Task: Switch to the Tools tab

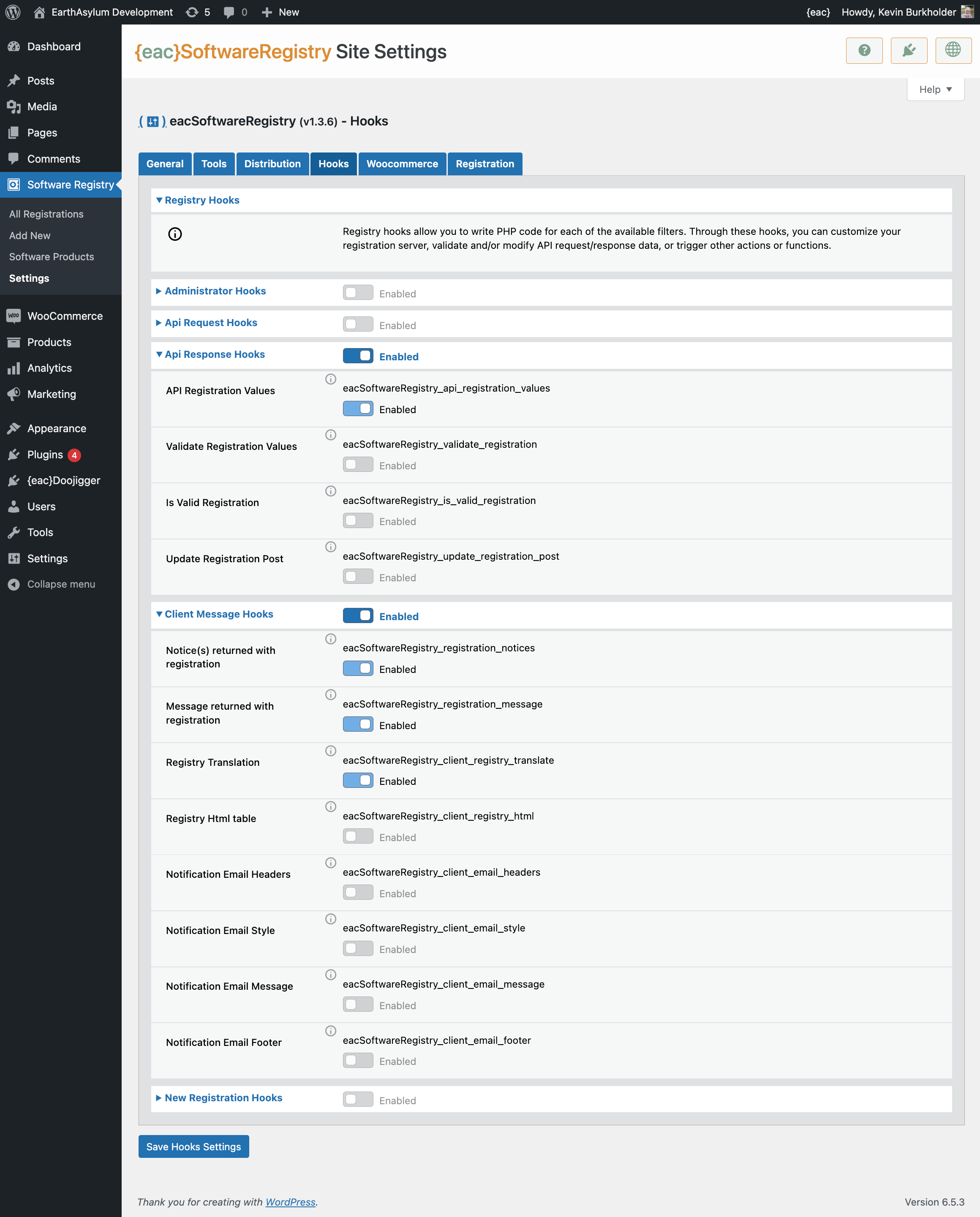Action: [214, 164]
